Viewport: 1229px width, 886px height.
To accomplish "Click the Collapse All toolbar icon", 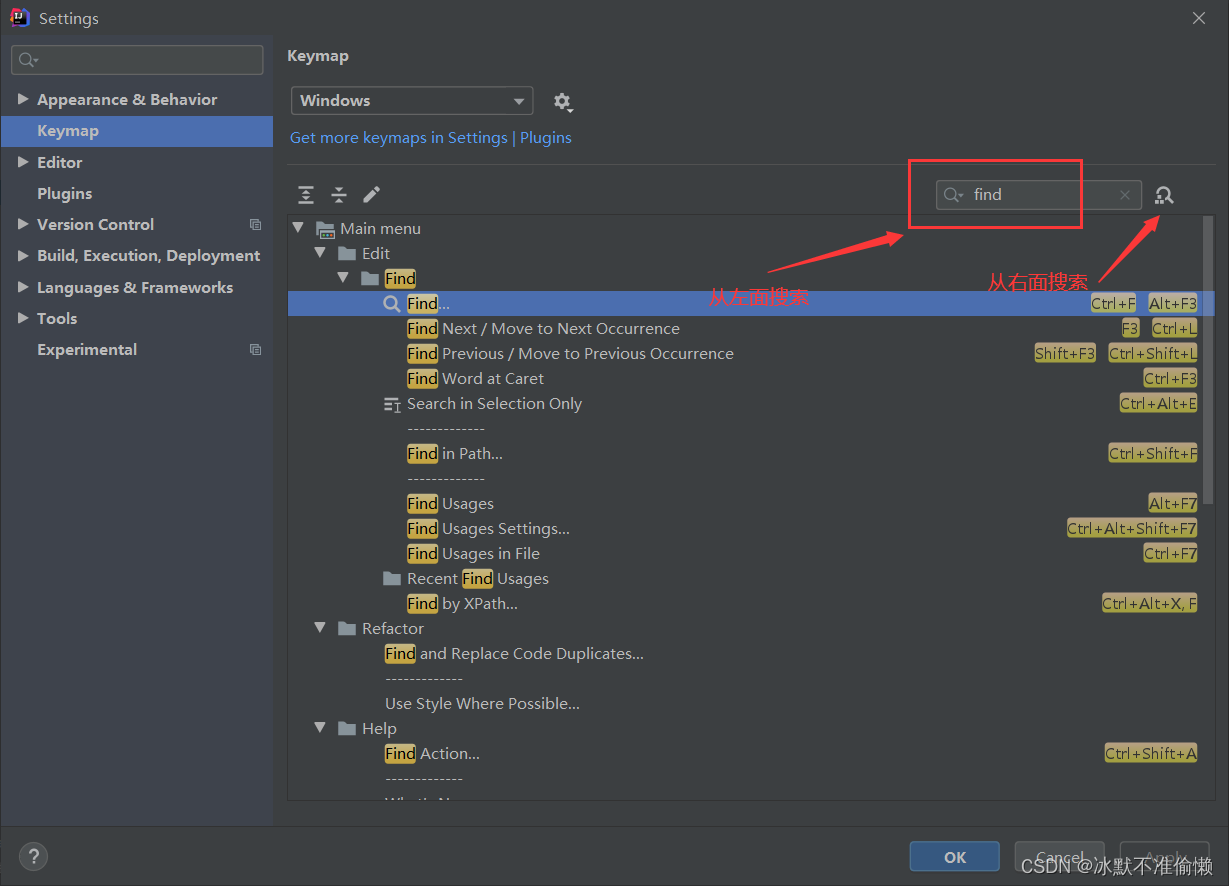I will (x=339, y=195).
